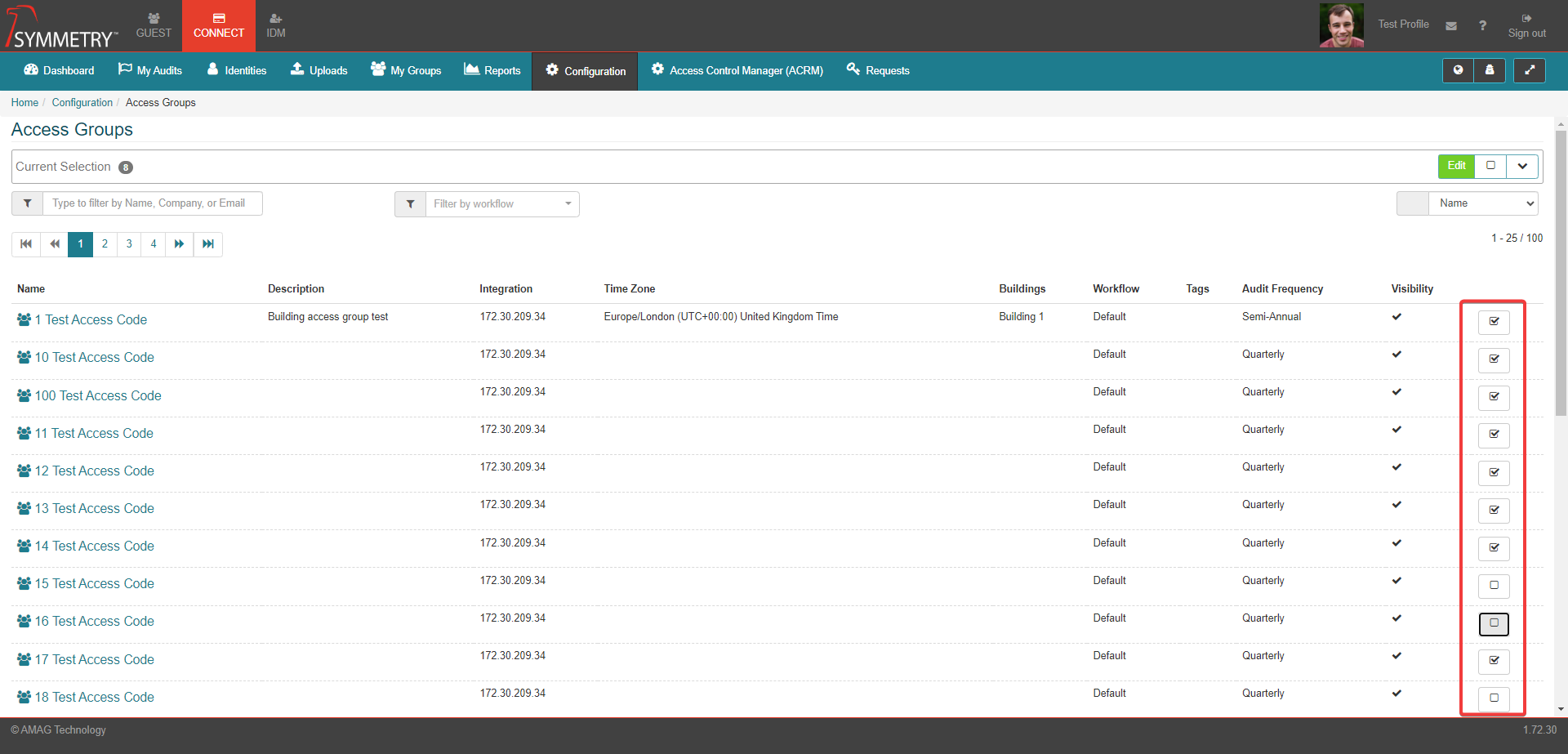Click the Symmetry logo

pos(62,26)
